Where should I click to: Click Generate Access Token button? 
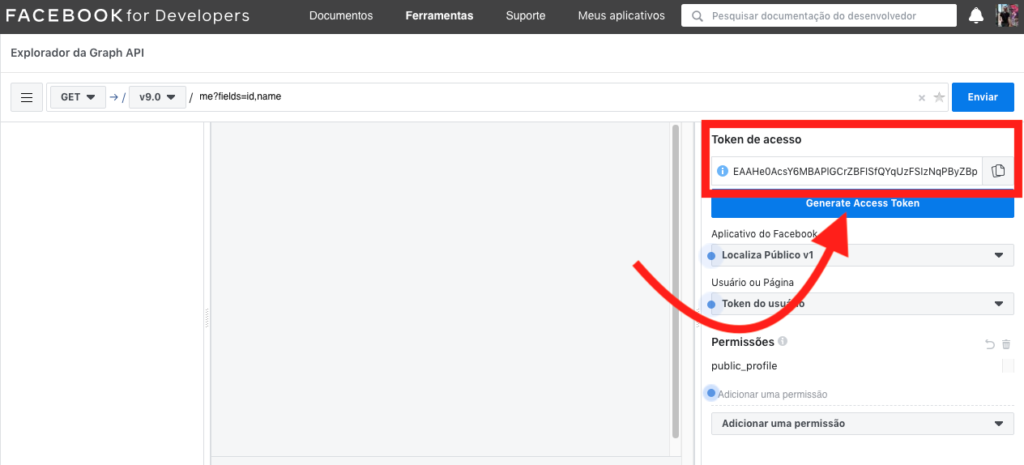coord(862,203)
